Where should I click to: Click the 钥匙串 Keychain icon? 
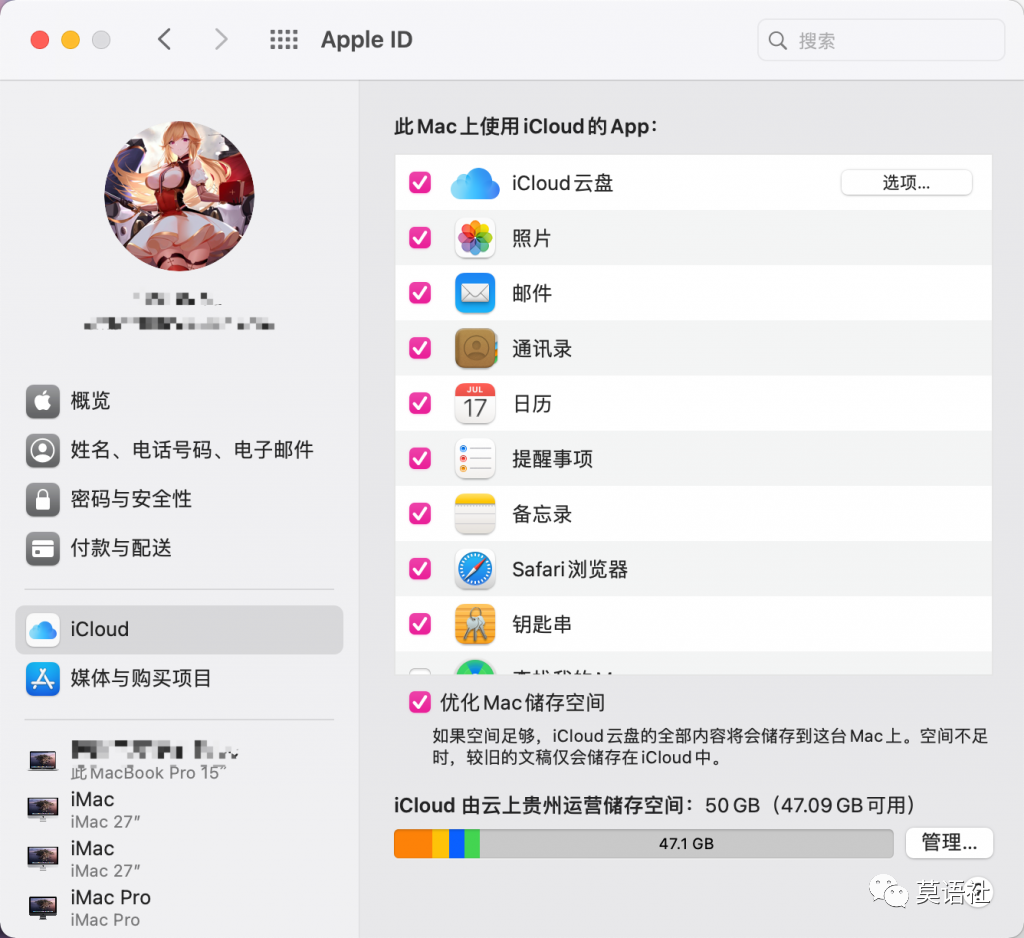[x=475, y=624]
